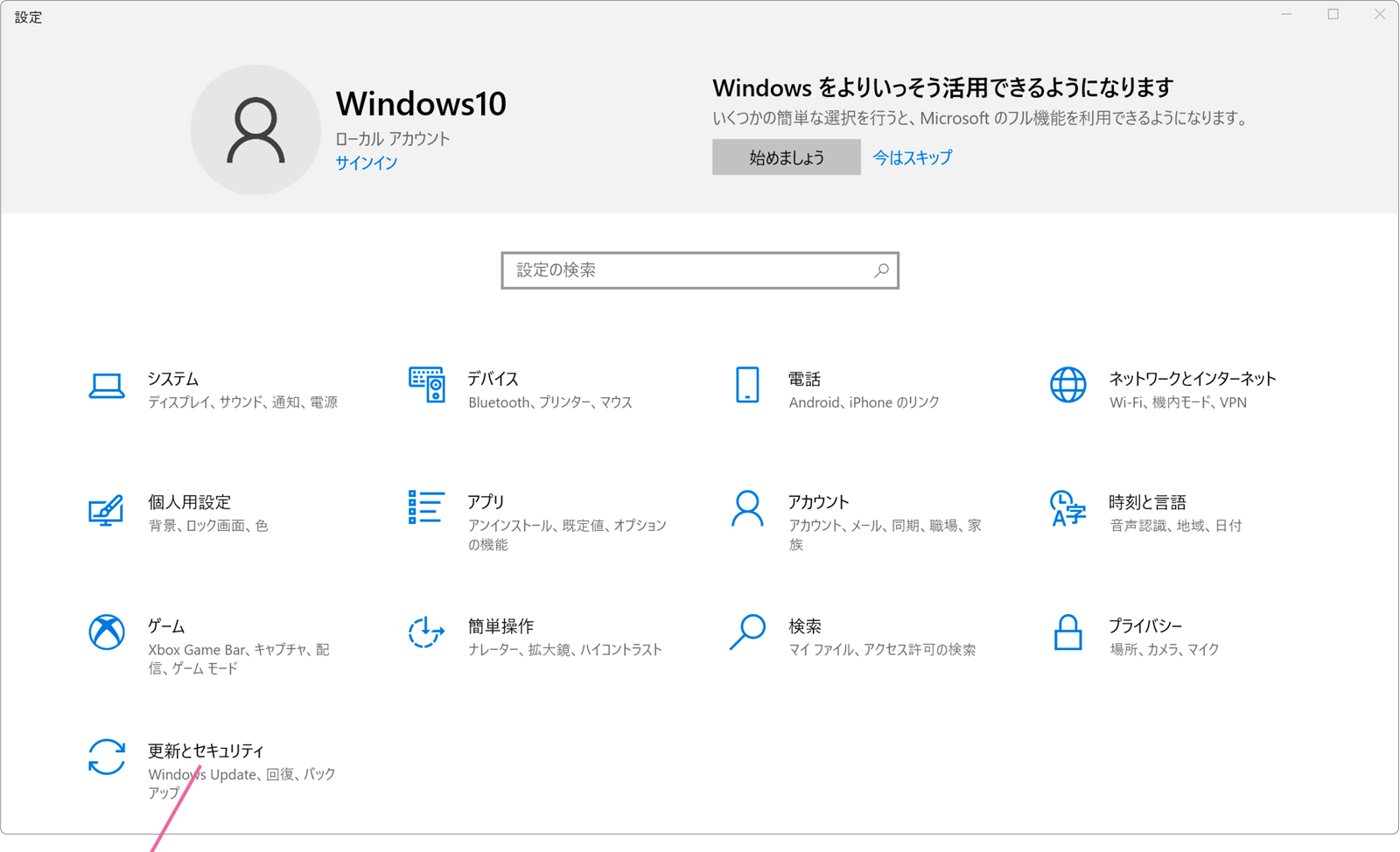Image resolution: width=1400 pixels, height=852 pixels.
Task: Open the 個人用設定 title
Action: pos(189,502)
